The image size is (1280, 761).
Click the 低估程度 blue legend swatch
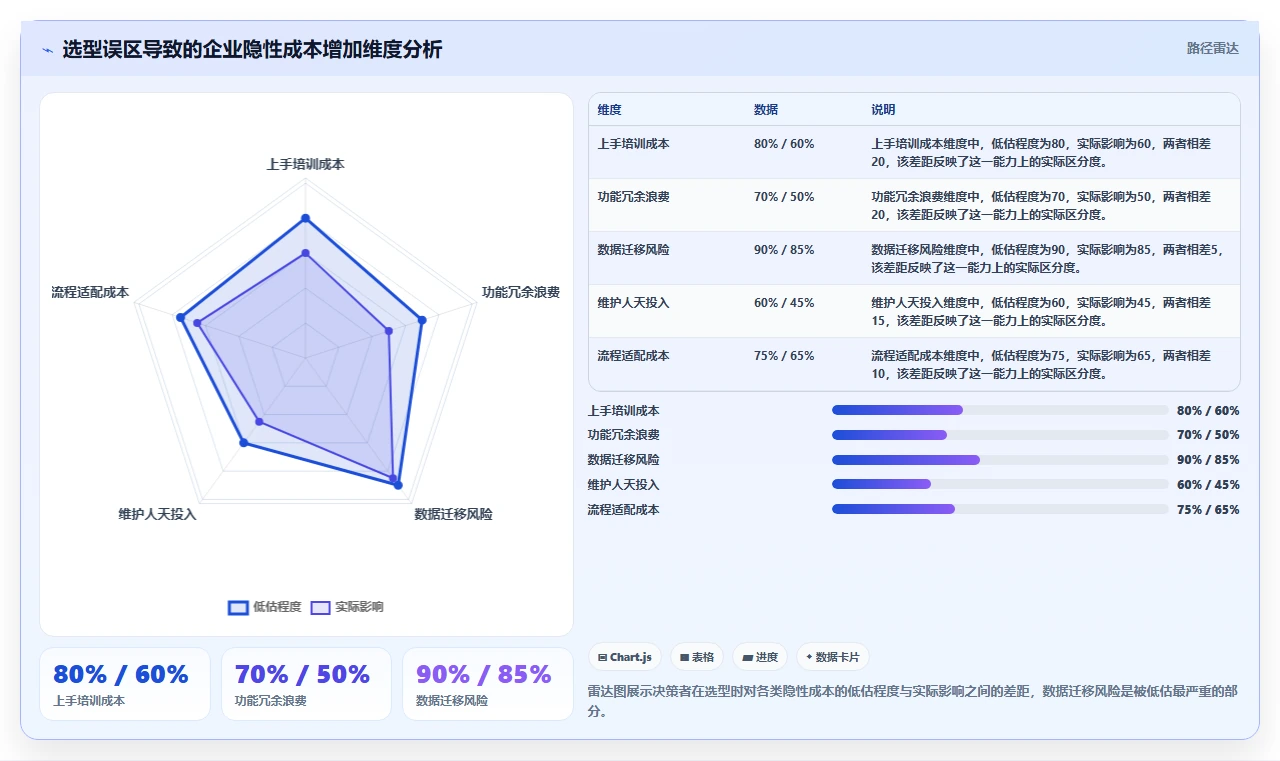coord(238,607)
